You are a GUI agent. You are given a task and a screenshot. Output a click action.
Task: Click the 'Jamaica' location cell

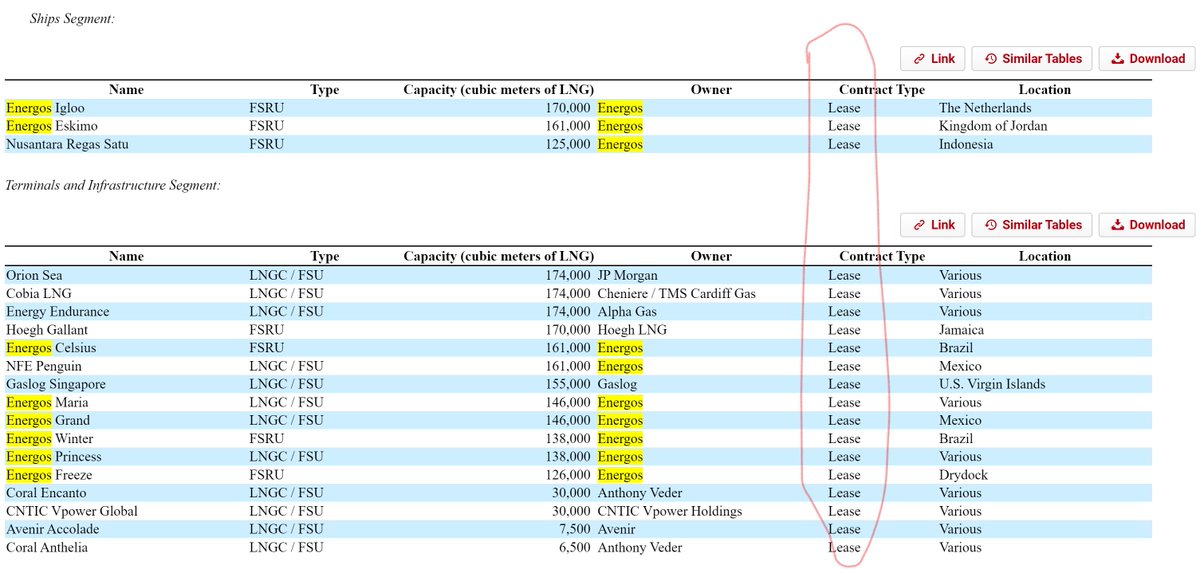coord(961,329)
